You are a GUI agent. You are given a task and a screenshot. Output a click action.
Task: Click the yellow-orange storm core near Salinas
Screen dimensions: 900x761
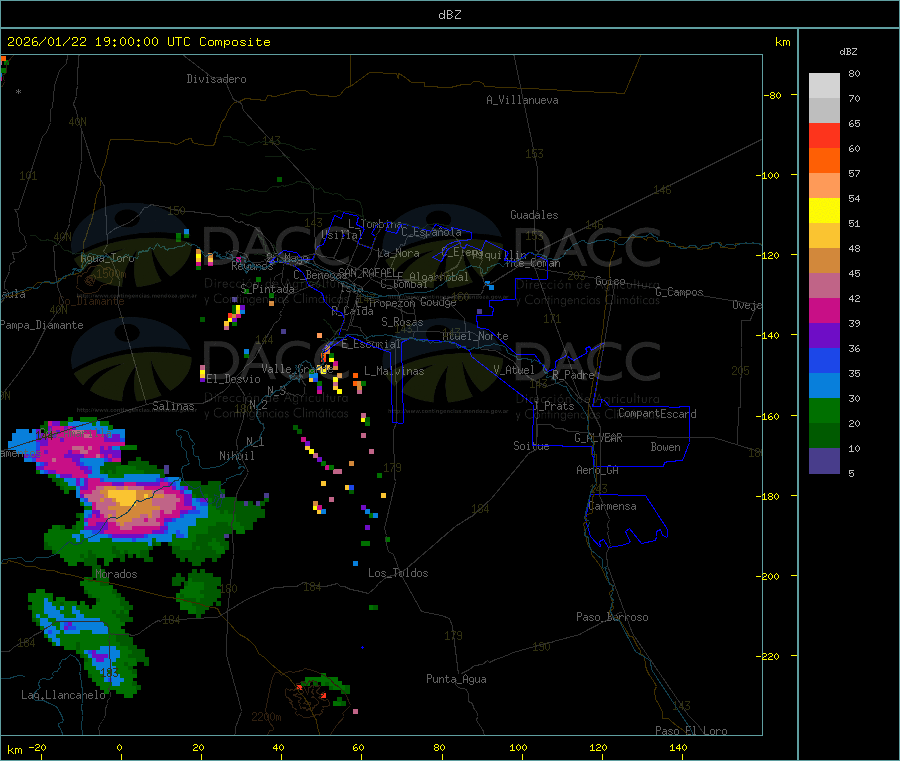[127, 499]
